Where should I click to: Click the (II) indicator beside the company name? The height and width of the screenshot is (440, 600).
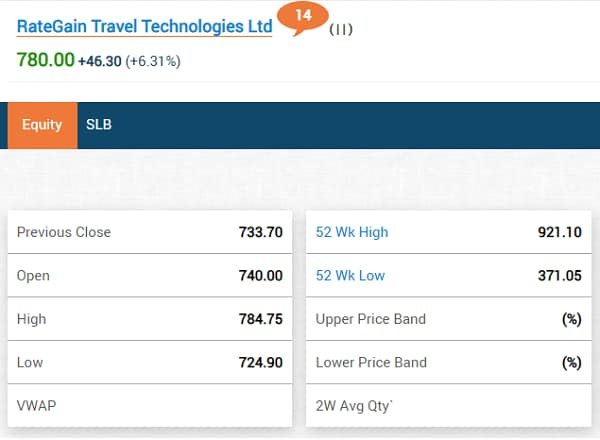click(x=341, y=29)
